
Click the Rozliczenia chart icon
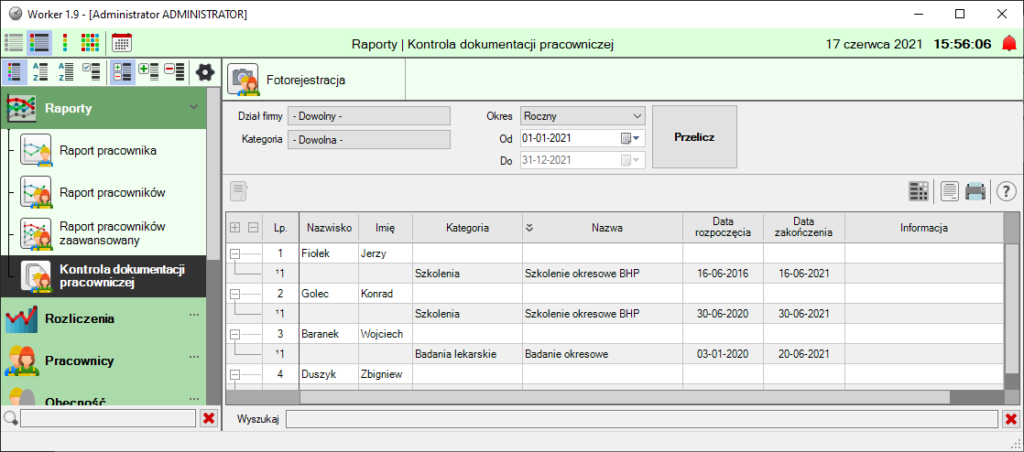(20, 319)
